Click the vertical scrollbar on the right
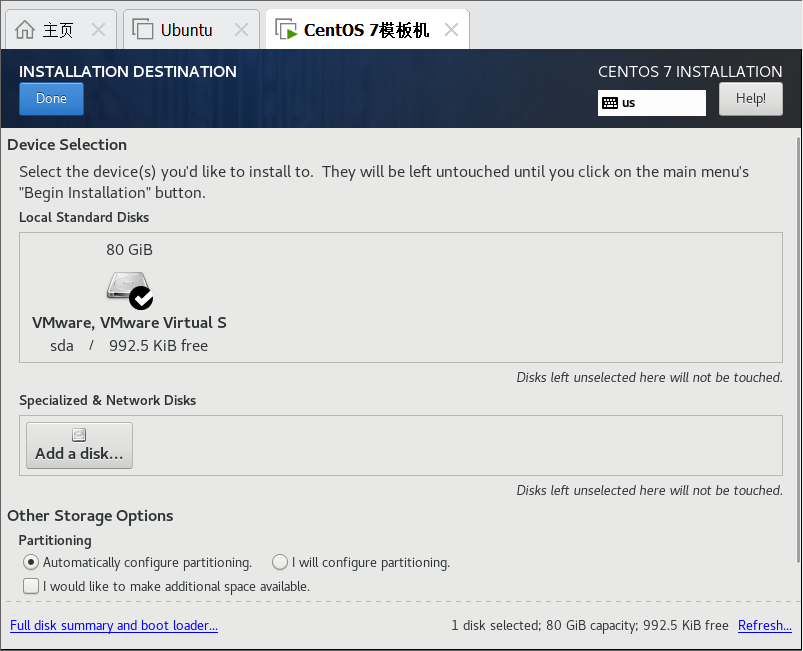 pyautogui.click(x=799, y=348)
